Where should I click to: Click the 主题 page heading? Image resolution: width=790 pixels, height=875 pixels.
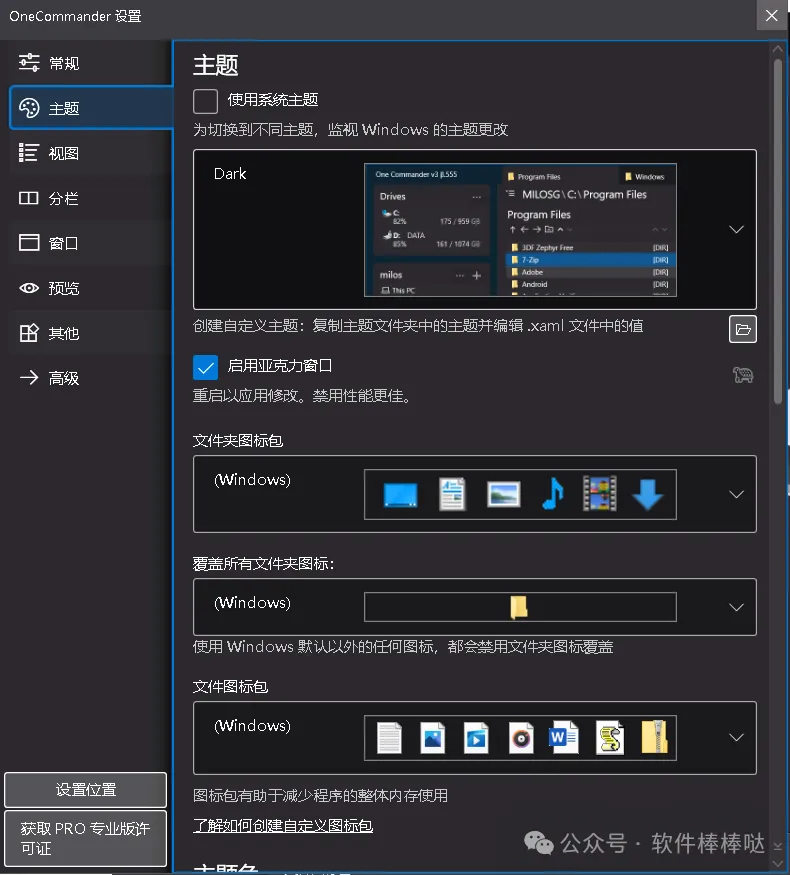tap(215, 65)
